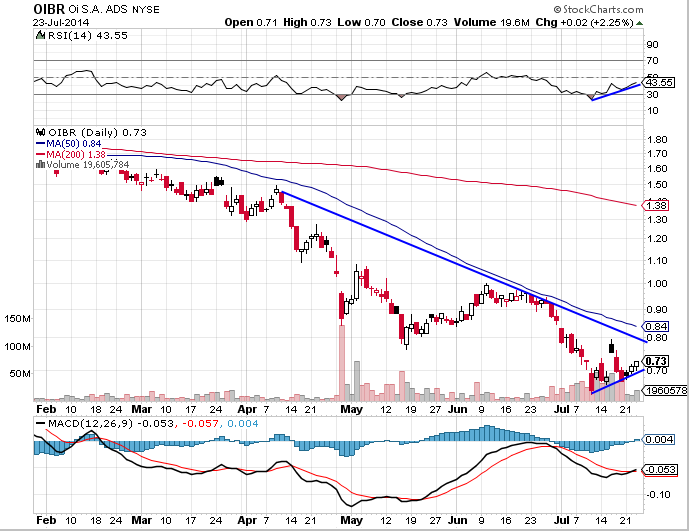This screenshot has height=531, width=689.
Task: Click the StockCharts.com copyright text
Action: click(598, 9)
